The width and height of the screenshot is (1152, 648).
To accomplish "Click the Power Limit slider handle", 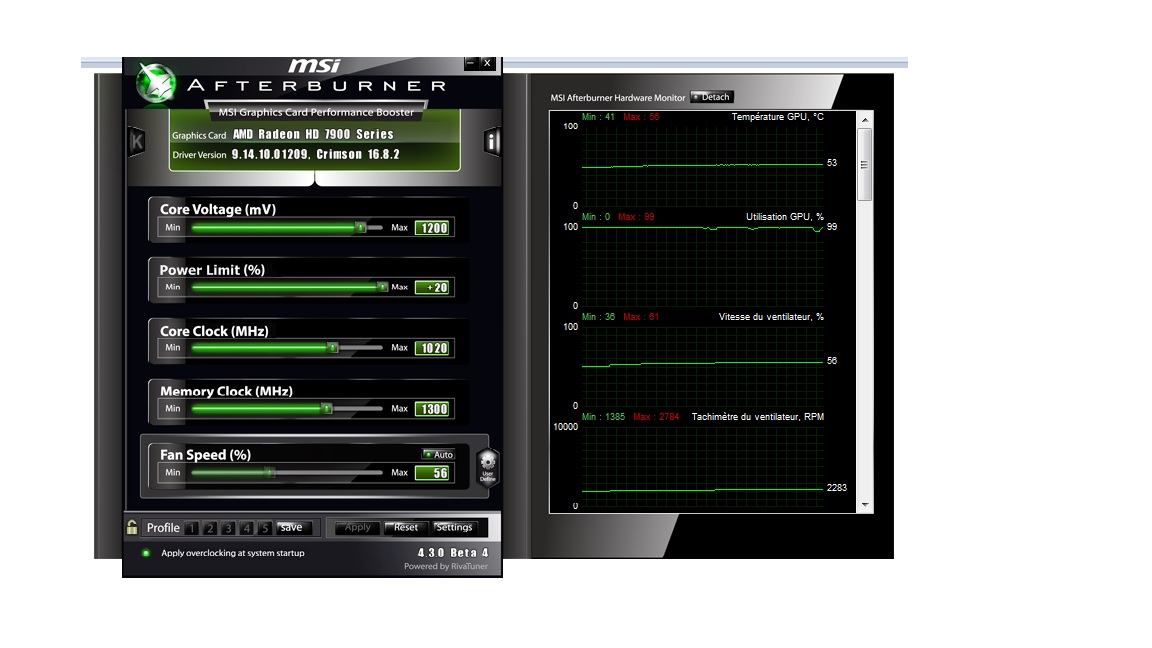I will [x=382, y=287].
